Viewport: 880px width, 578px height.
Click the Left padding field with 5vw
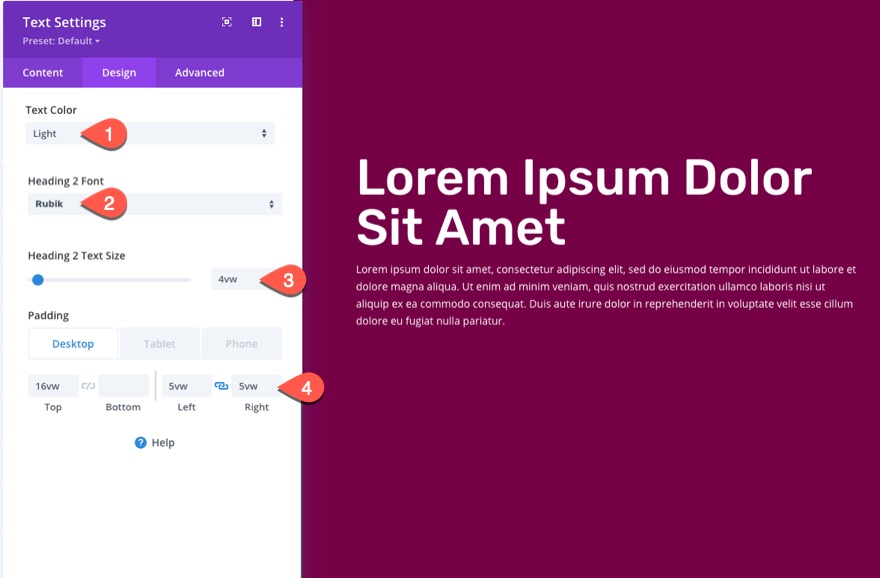tap(187, 386)
